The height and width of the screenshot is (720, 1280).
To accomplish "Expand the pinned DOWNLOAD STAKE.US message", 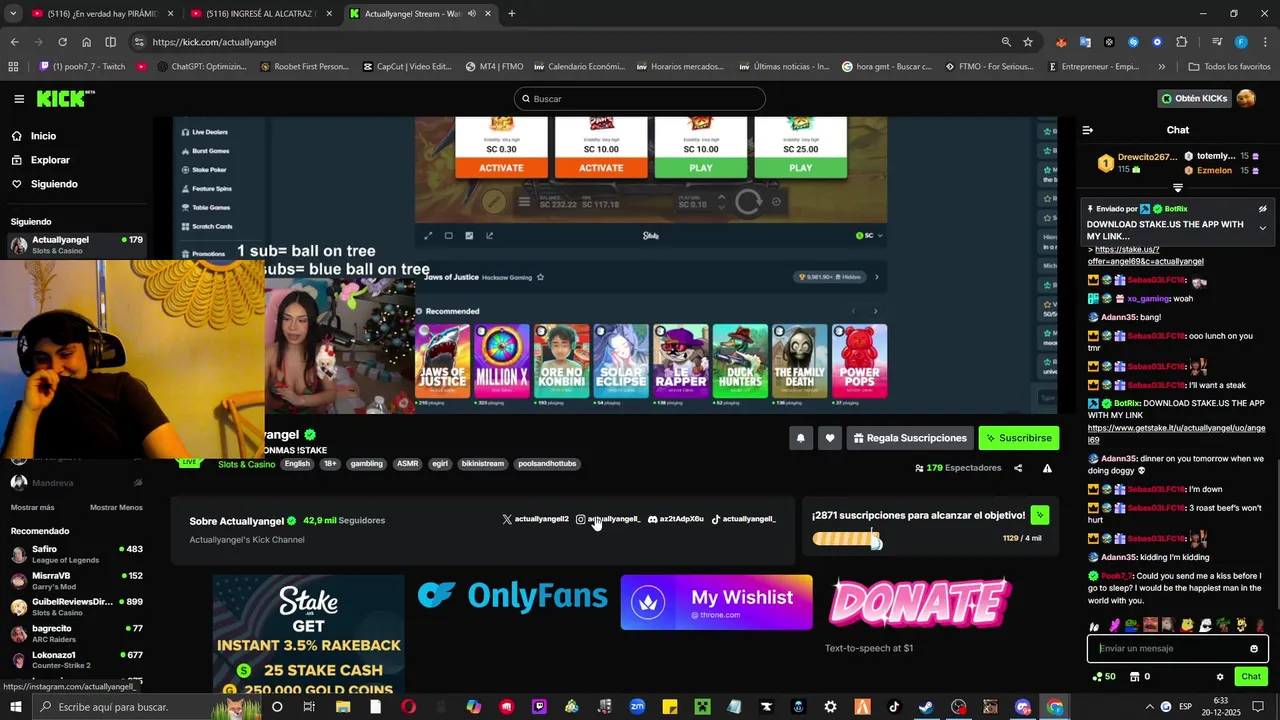I will tap(1262, 228).
